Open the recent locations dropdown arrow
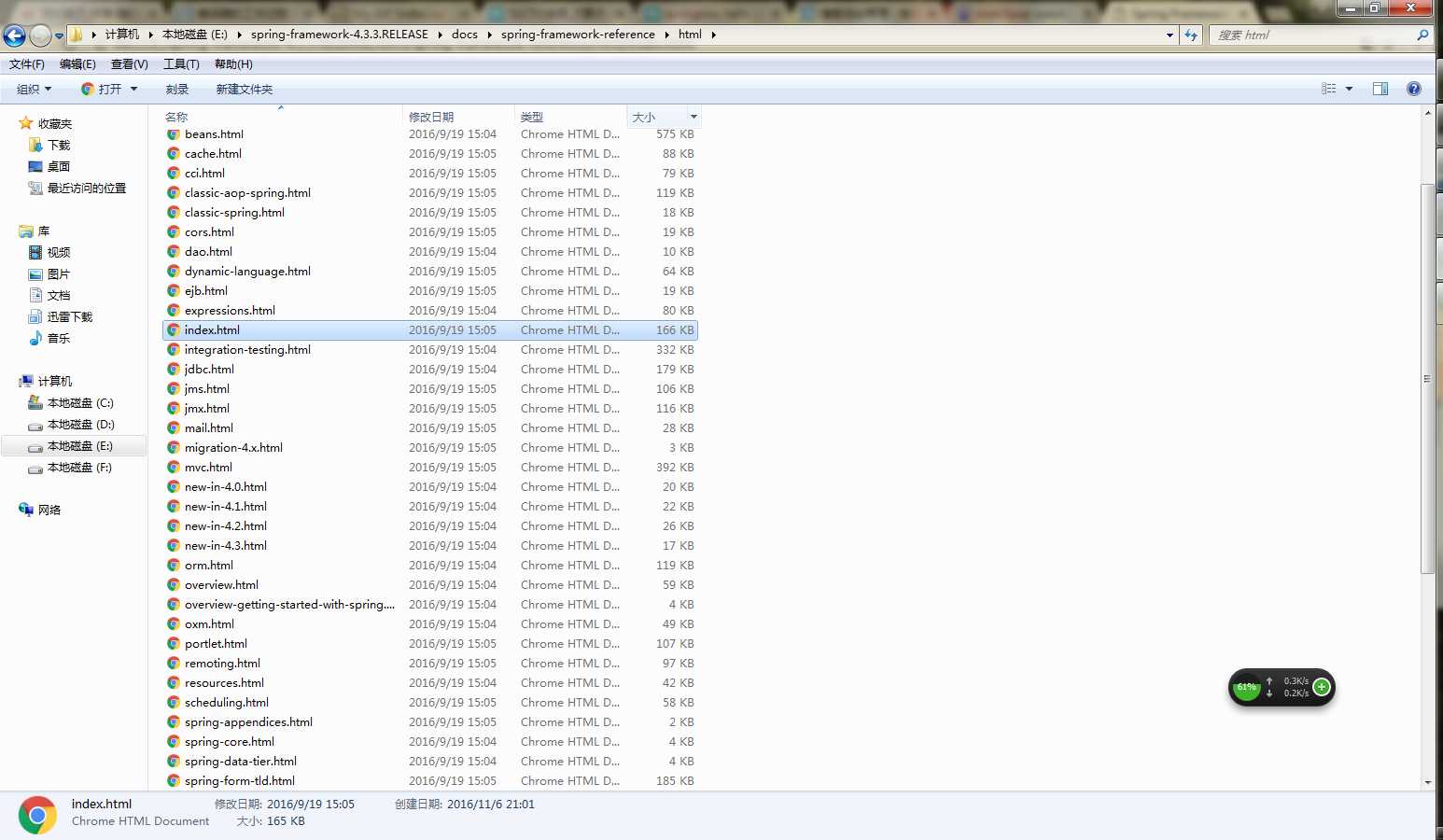Screen dimensions: 1443x840 [59, 35]
